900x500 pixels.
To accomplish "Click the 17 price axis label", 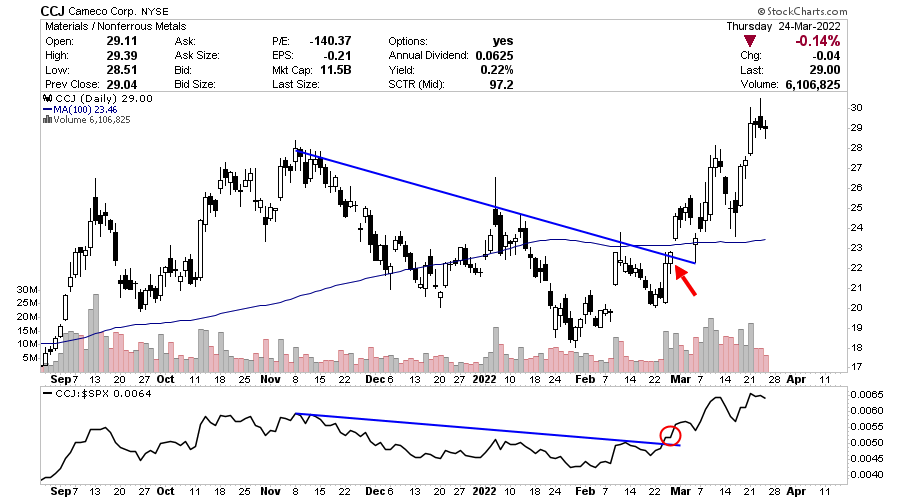I will (856, 367).
